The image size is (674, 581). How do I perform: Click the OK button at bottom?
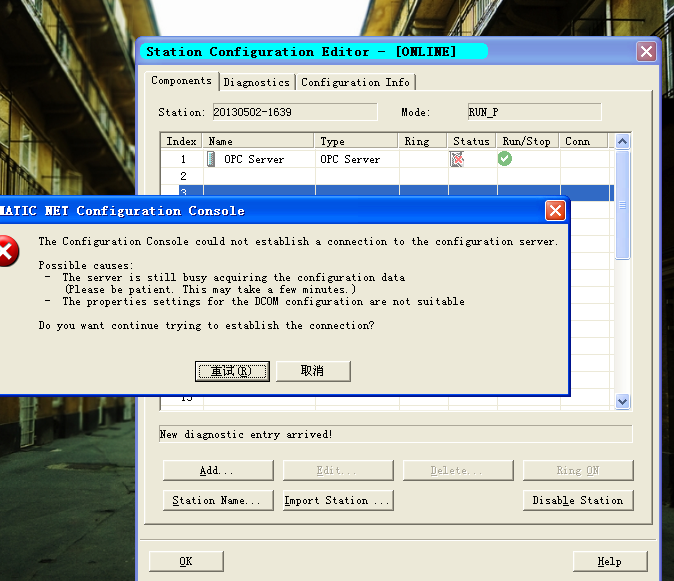point(186,561)
